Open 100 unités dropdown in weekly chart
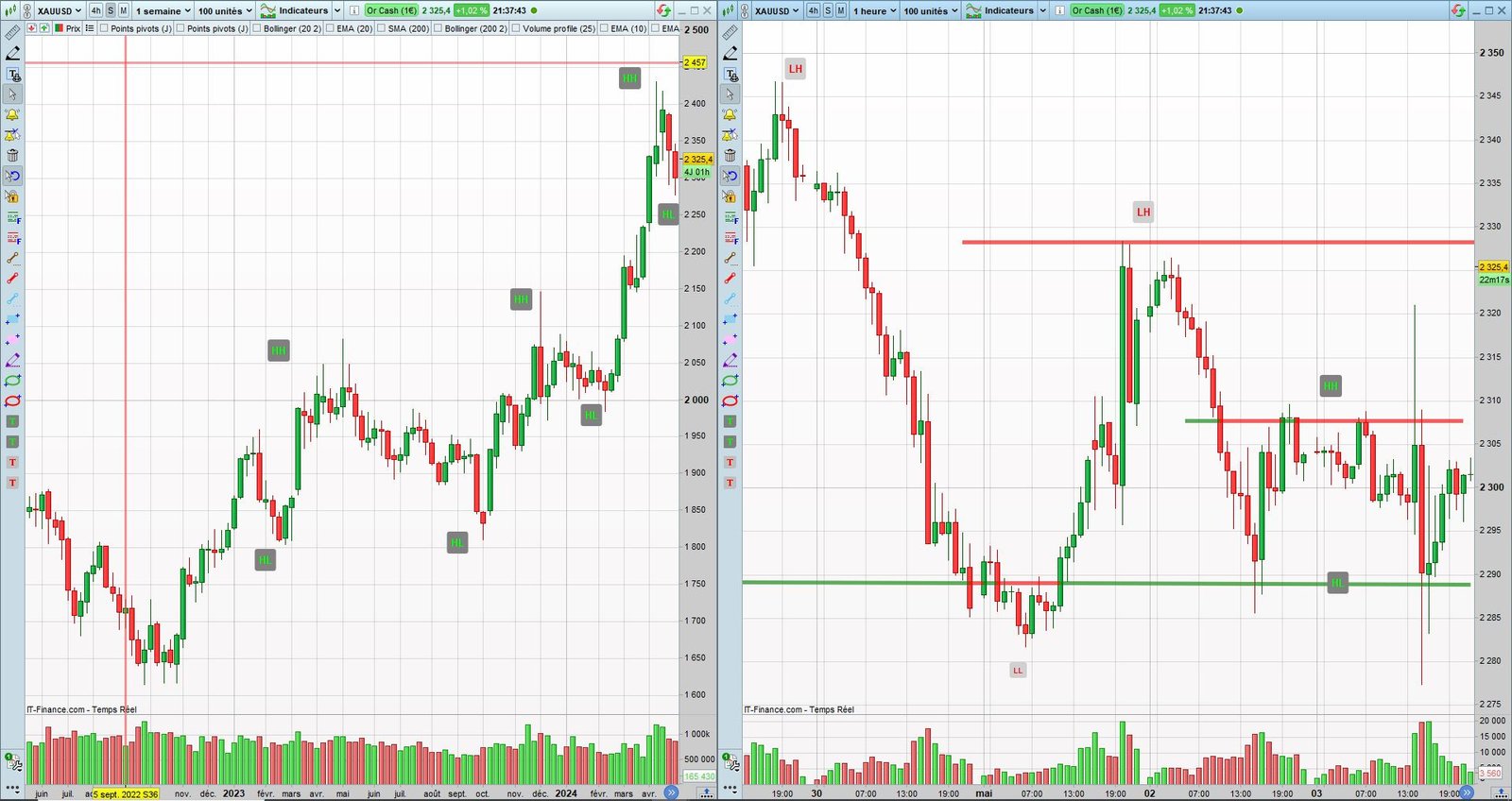Viewport: 1512px width, 801px height. click(x=225, y=10)
